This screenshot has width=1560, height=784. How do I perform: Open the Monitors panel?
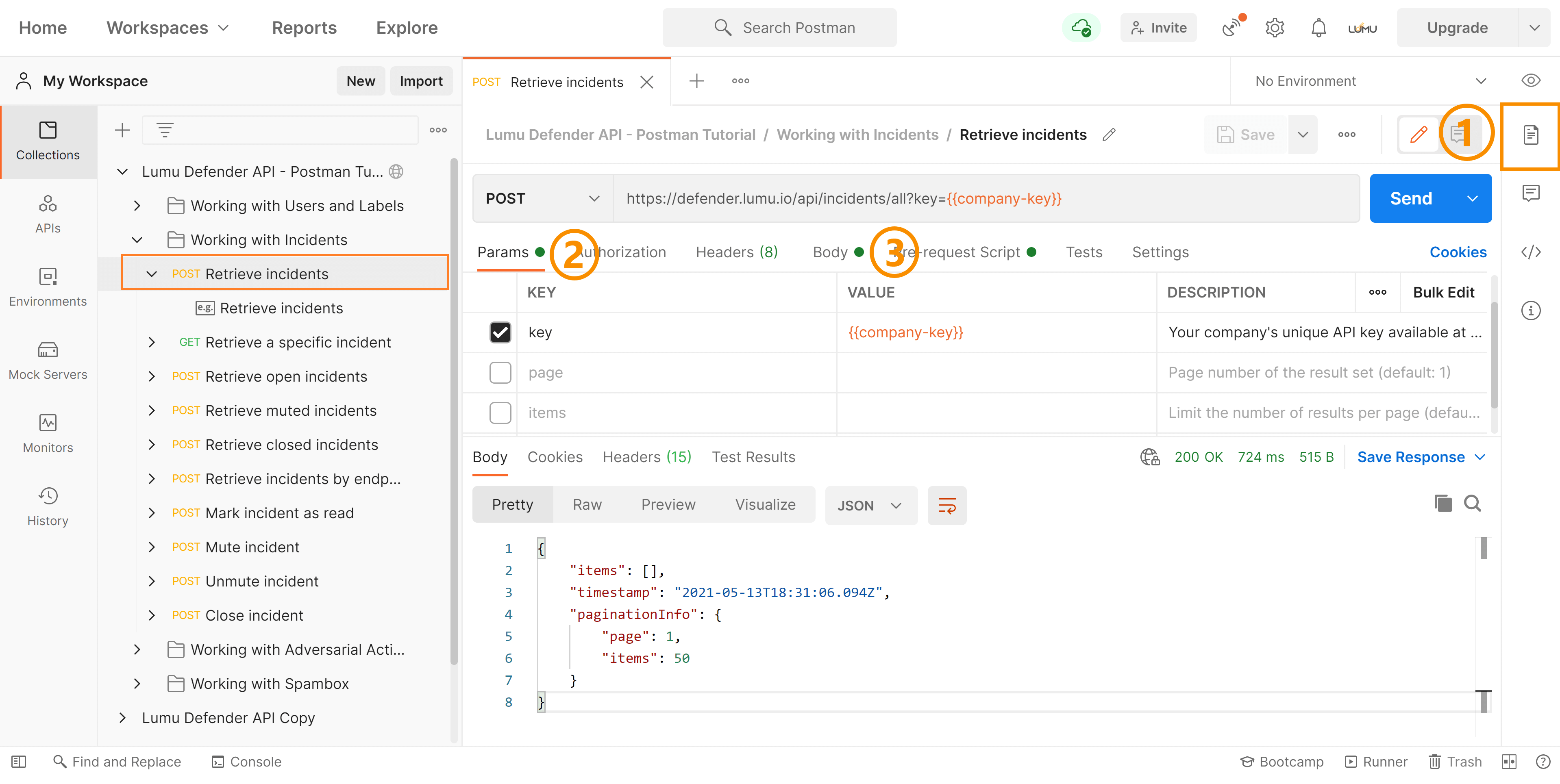[x=48, y=433]
